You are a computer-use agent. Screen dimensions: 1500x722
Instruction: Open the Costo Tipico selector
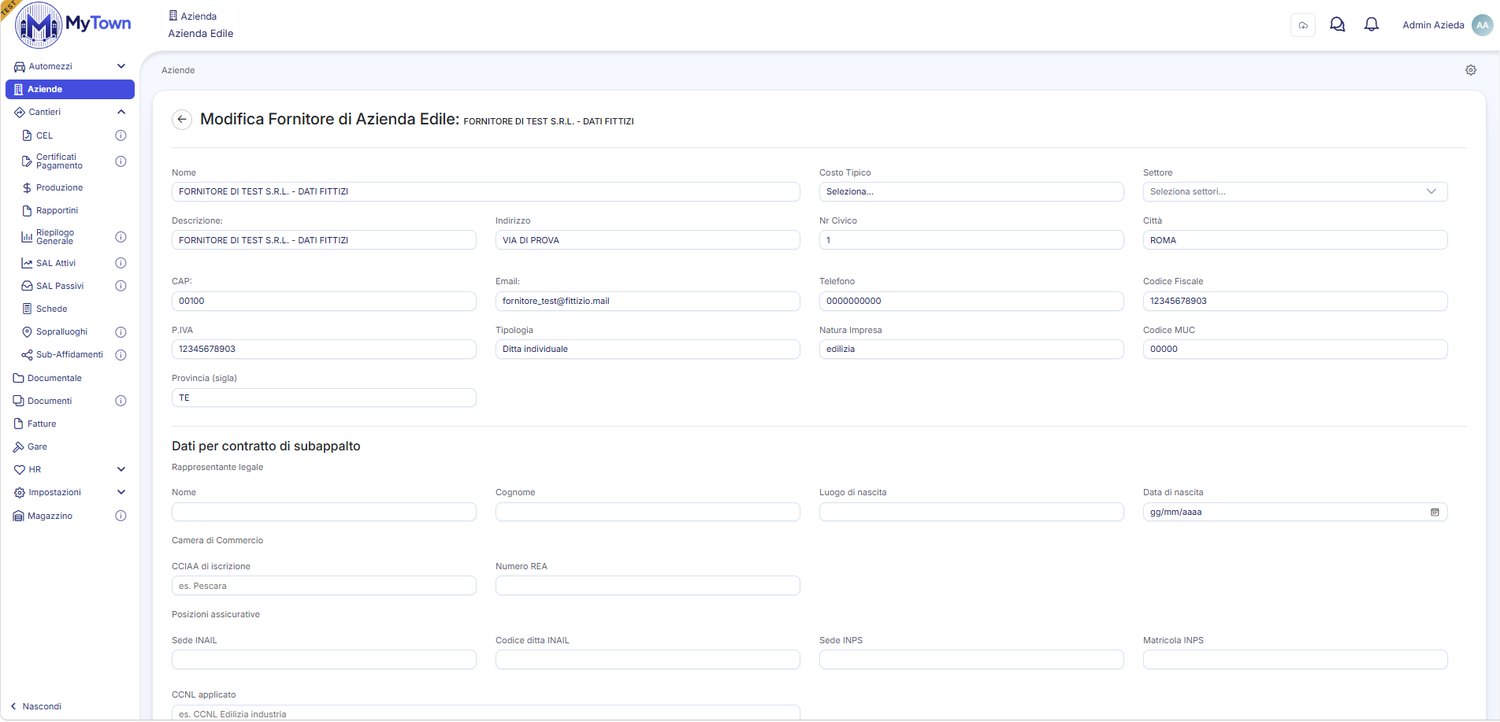(x=971, y=191)
